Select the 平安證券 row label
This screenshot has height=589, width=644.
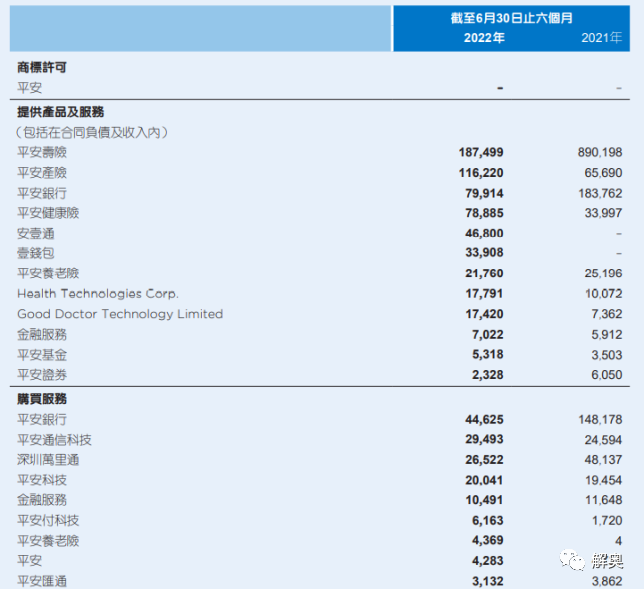42,375
